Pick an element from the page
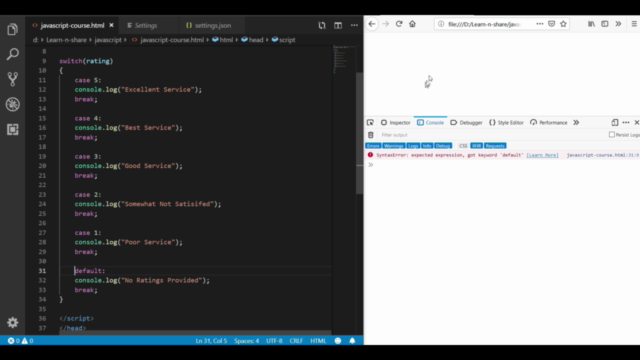The width and height of the screenshot is (640, 360). pos(370,122)
